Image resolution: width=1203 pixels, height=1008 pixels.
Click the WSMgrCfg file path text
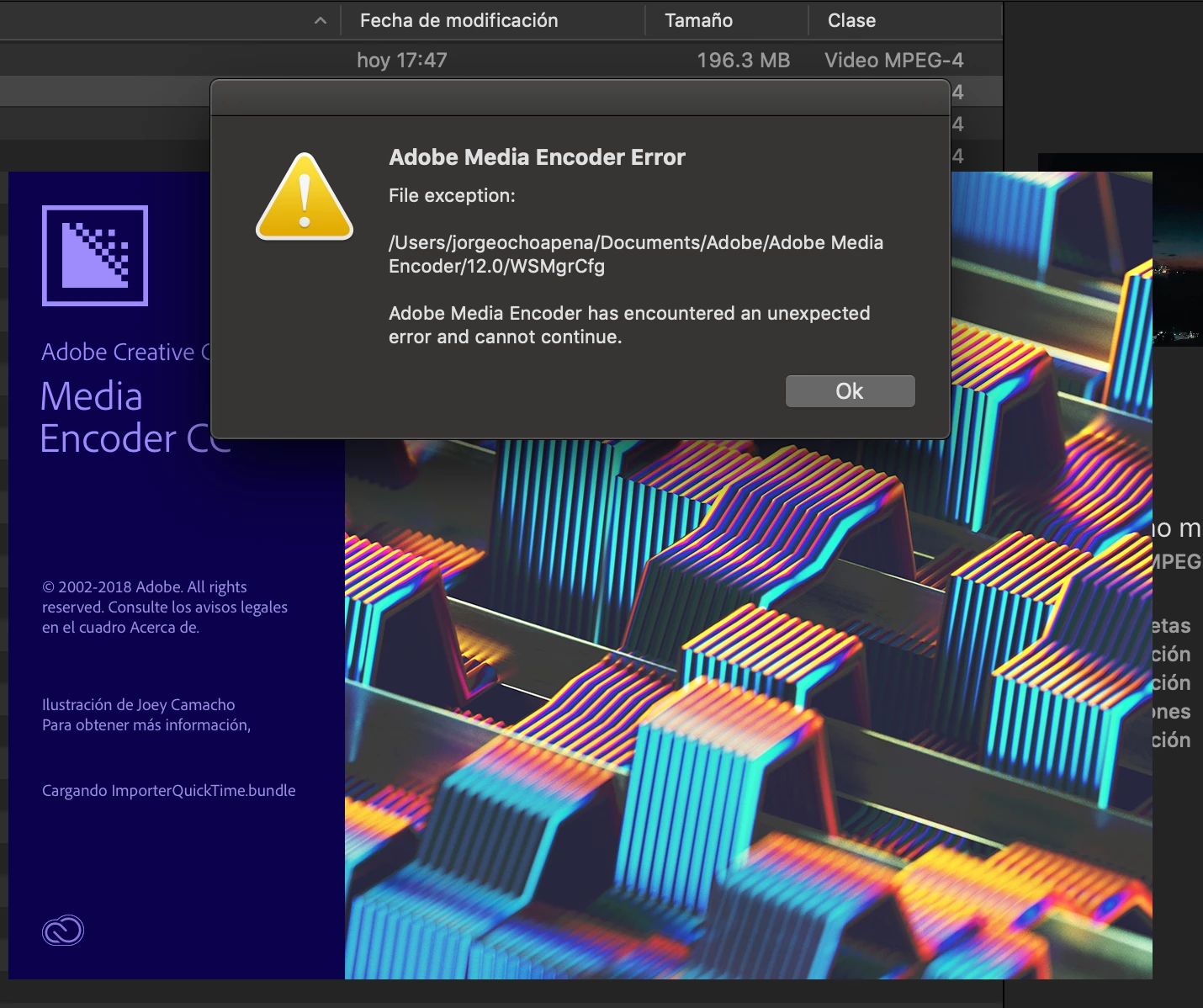(x=636, y=254)
